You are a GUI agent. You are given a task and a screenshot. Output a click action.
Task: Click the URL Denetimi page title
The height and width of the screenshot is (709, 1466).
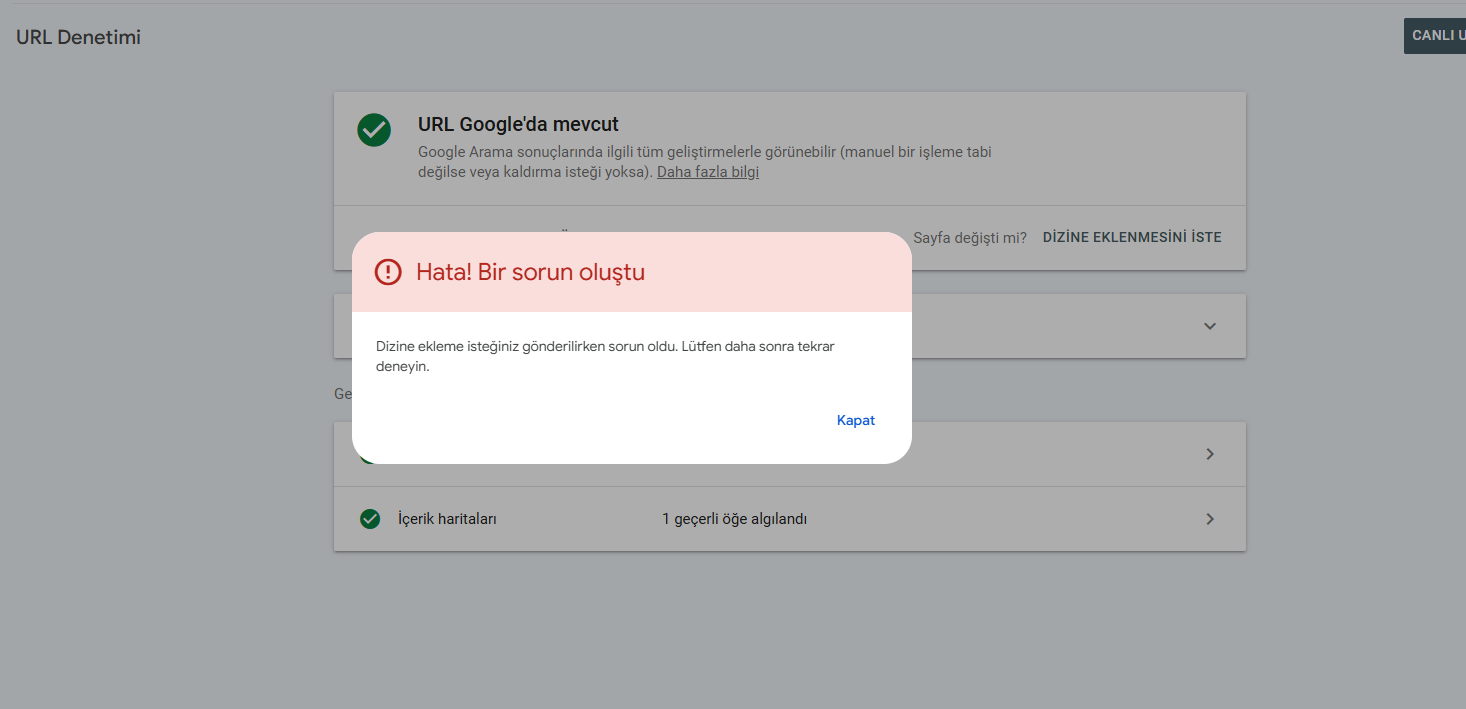78,38
